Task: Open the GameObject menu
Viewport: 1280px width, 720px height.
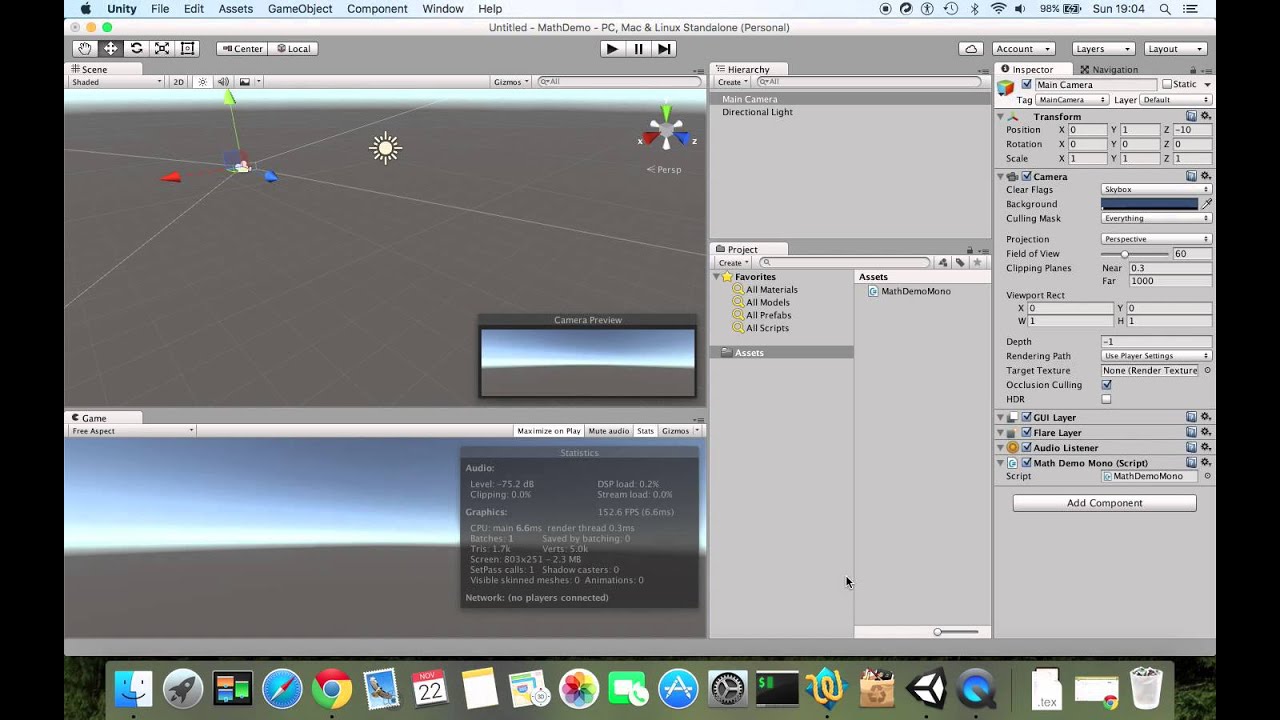Action: [x=300, y=9]
